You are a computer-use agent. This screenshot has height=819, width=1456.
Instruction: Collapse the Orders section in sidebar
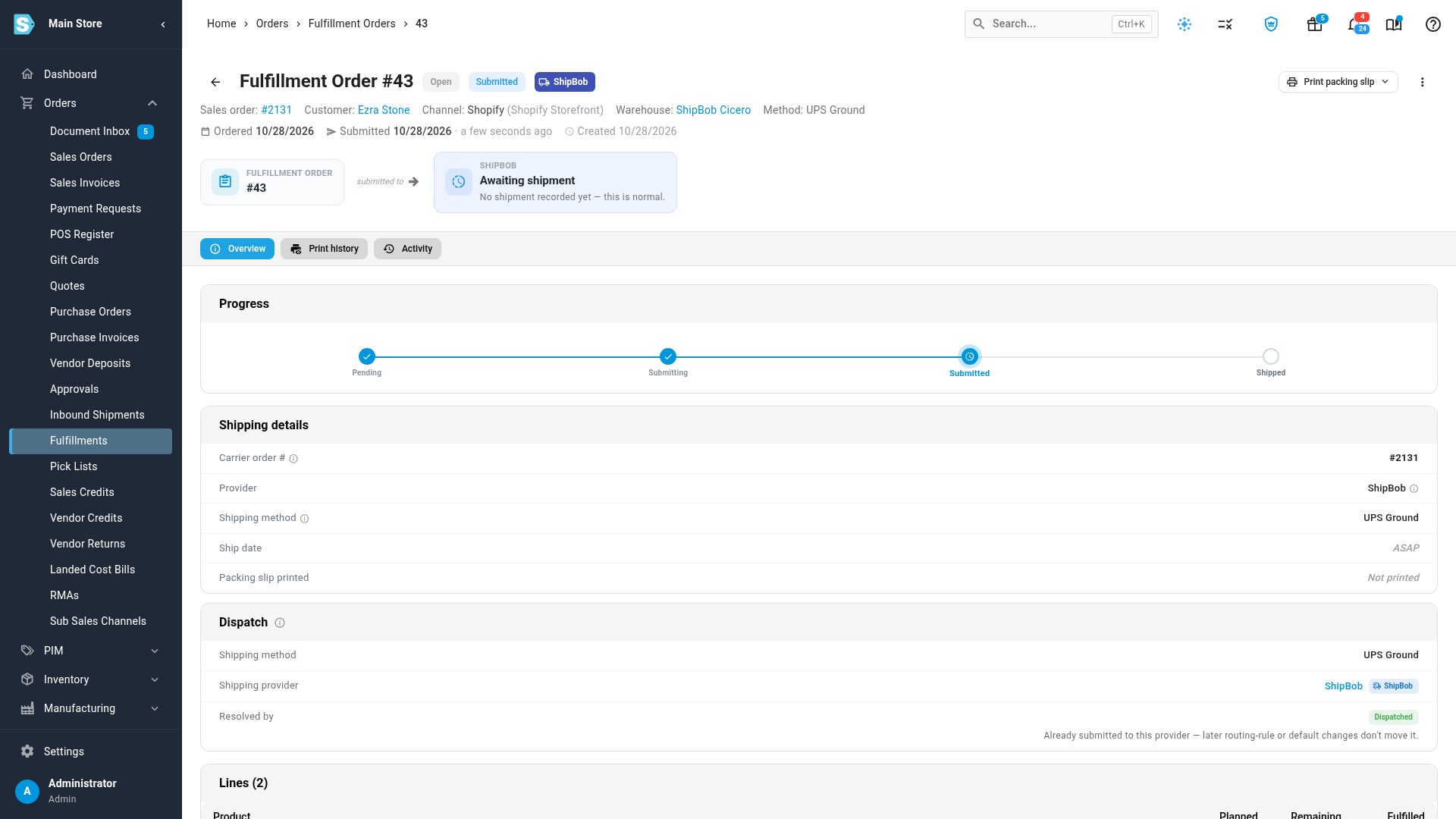(x=152, y=103)
